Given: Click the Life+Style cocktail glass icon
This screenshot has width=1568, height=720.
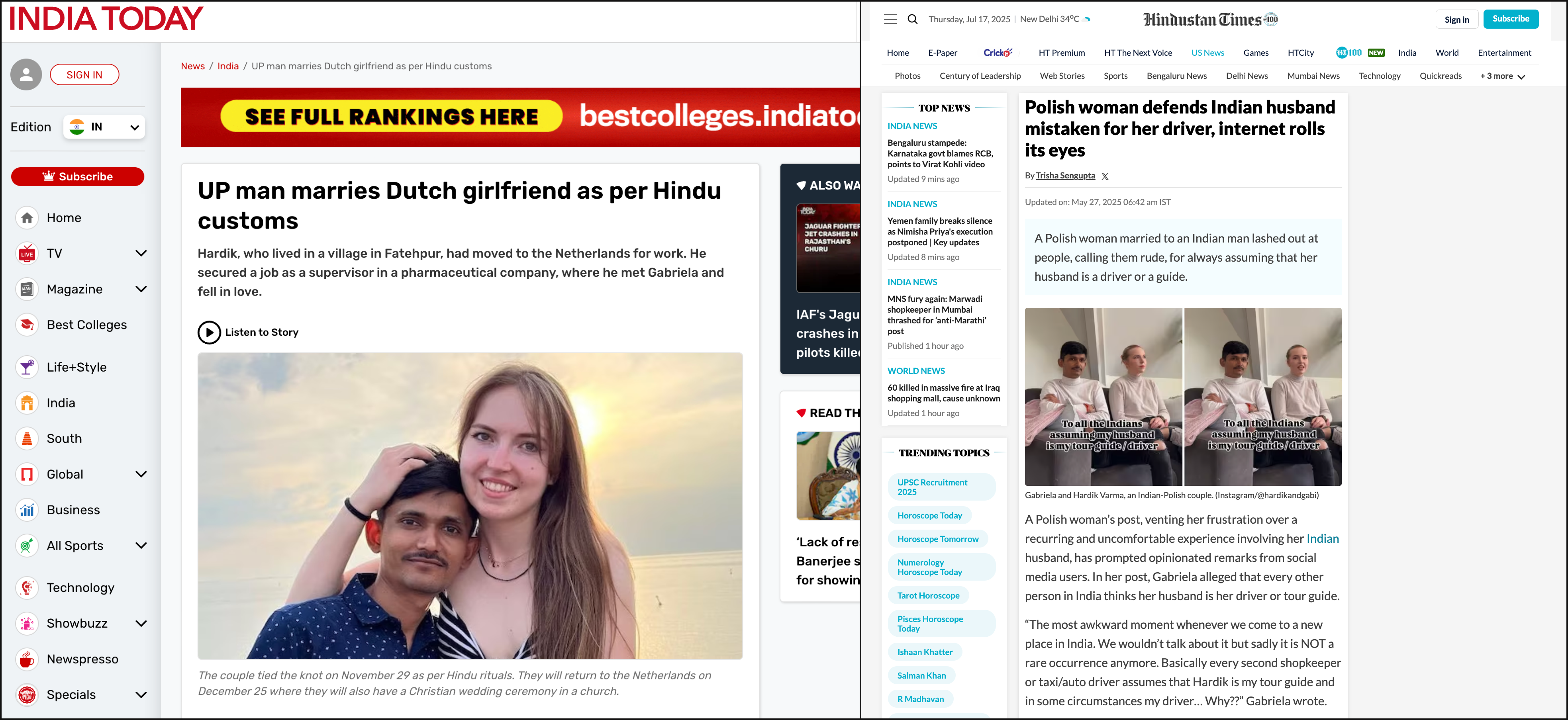Looking at the screenshot, I should coord(27,367).
